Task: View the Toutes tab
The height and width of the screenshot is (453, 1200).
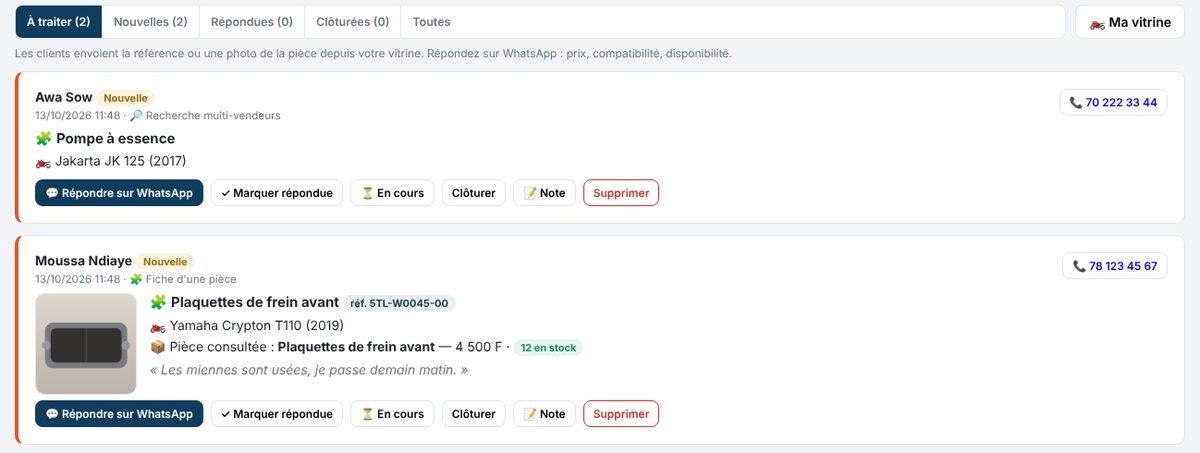Action: pos(431,22)
